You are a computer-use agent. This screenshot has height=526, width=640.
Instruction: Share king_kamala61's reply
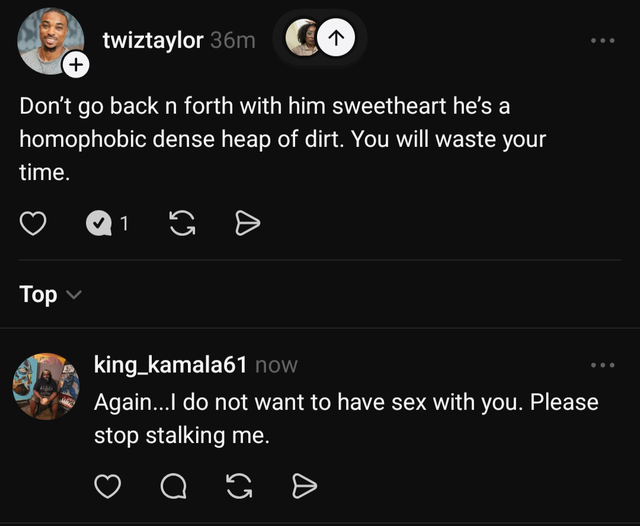(304, 486)
